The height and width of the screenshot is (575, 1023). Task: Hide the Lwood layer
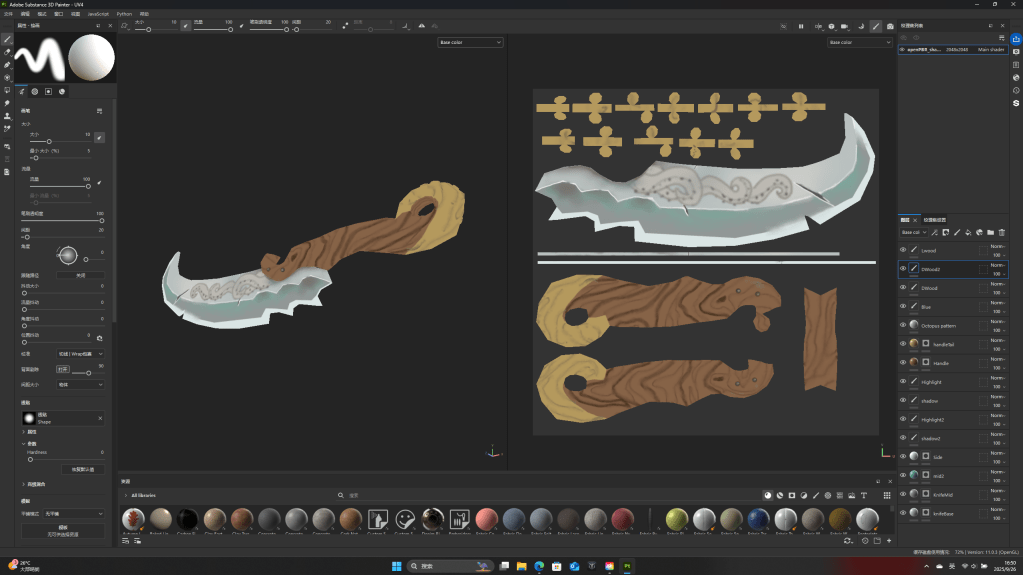(x=903, y=251)
